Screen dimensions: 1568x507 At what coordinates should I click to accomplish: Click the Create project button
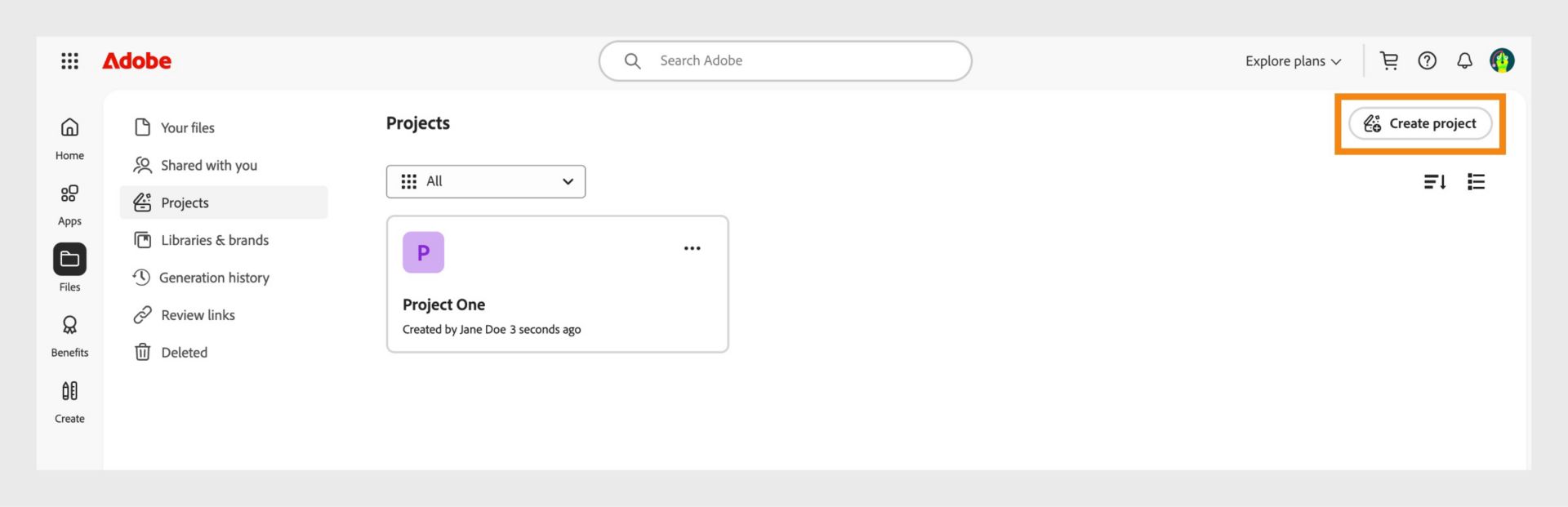[x=1420, y=123]
